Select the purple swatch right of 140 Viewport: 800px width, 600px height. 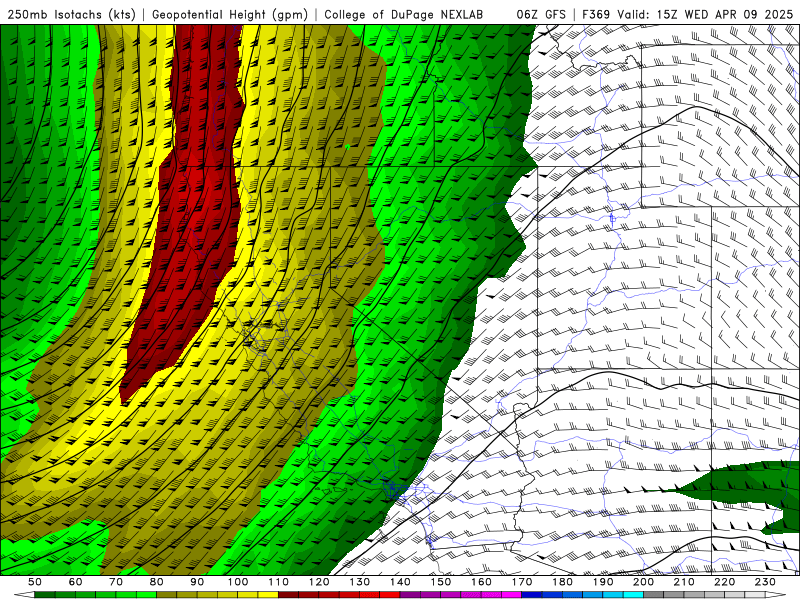(410, 595)
